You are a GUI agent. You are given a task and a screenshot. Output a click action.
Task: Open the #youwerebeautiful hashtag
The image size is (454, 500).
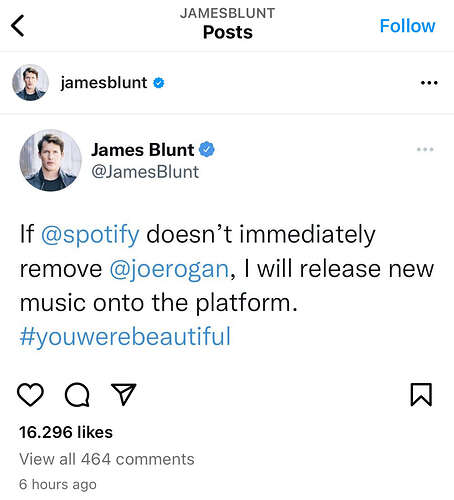(x=125, y=337)
